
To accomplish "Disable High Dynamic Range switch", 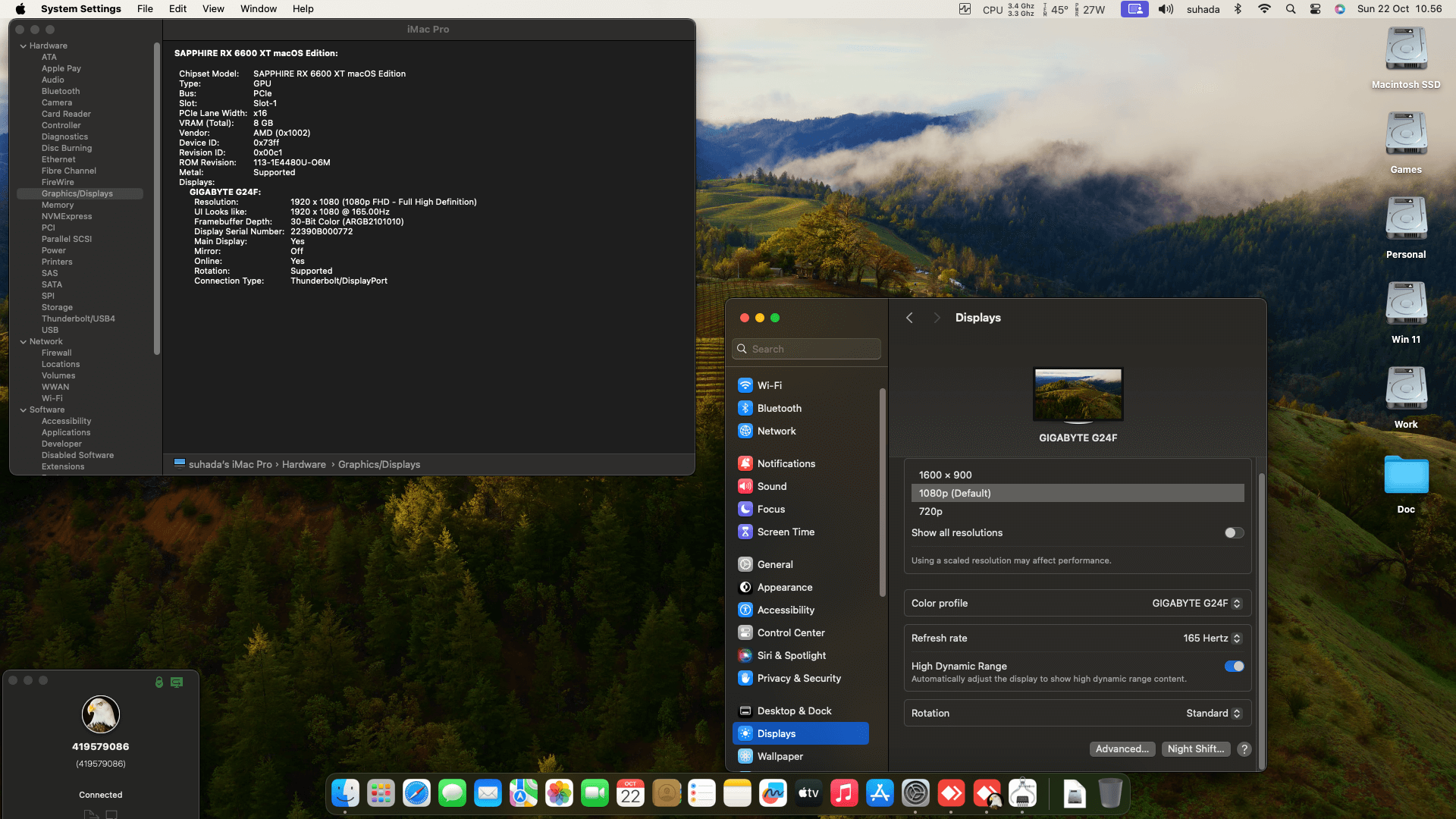I will tap(1234, 667).
